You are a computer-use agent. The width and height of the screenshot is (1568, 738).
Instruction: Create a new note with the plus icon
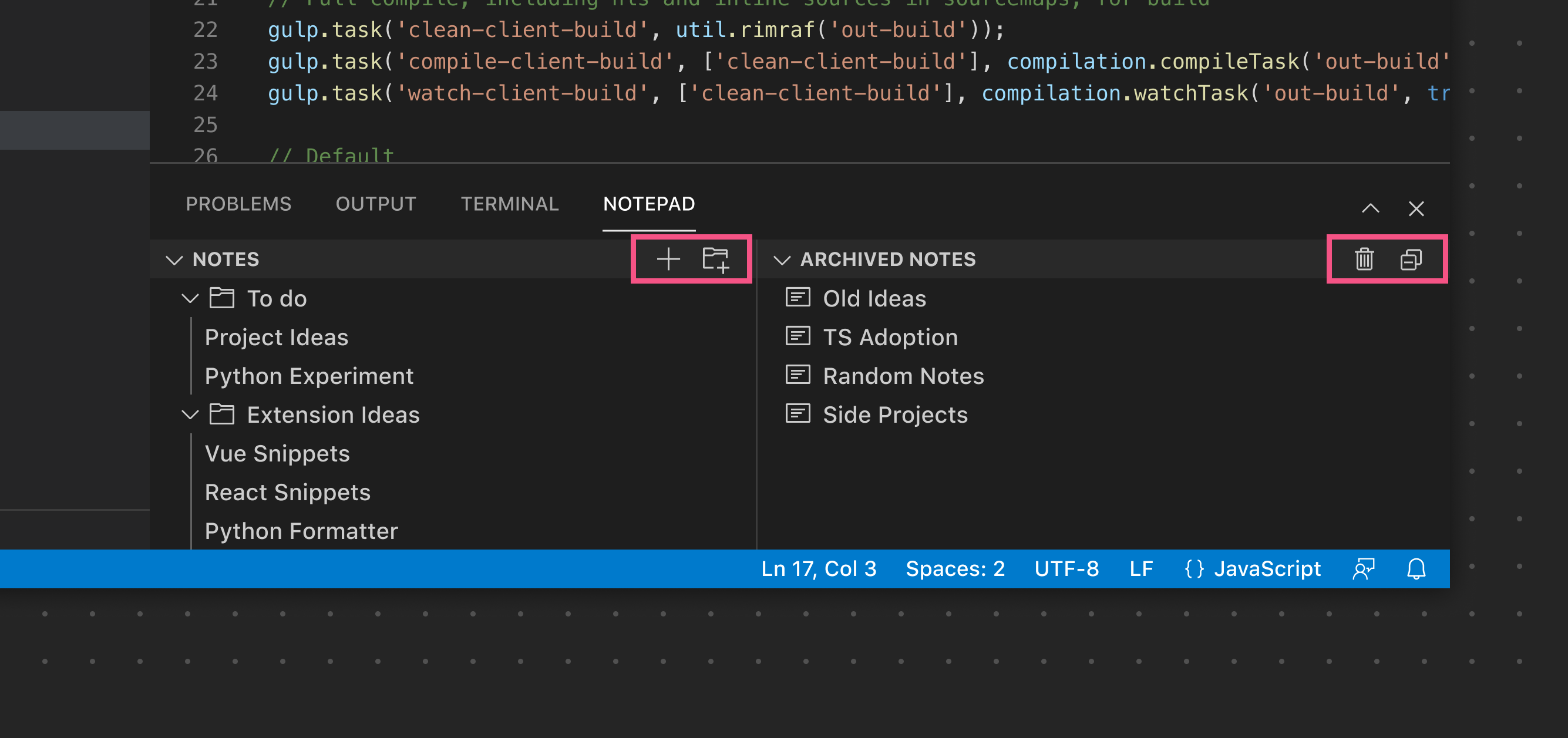(x=668, y=259)
